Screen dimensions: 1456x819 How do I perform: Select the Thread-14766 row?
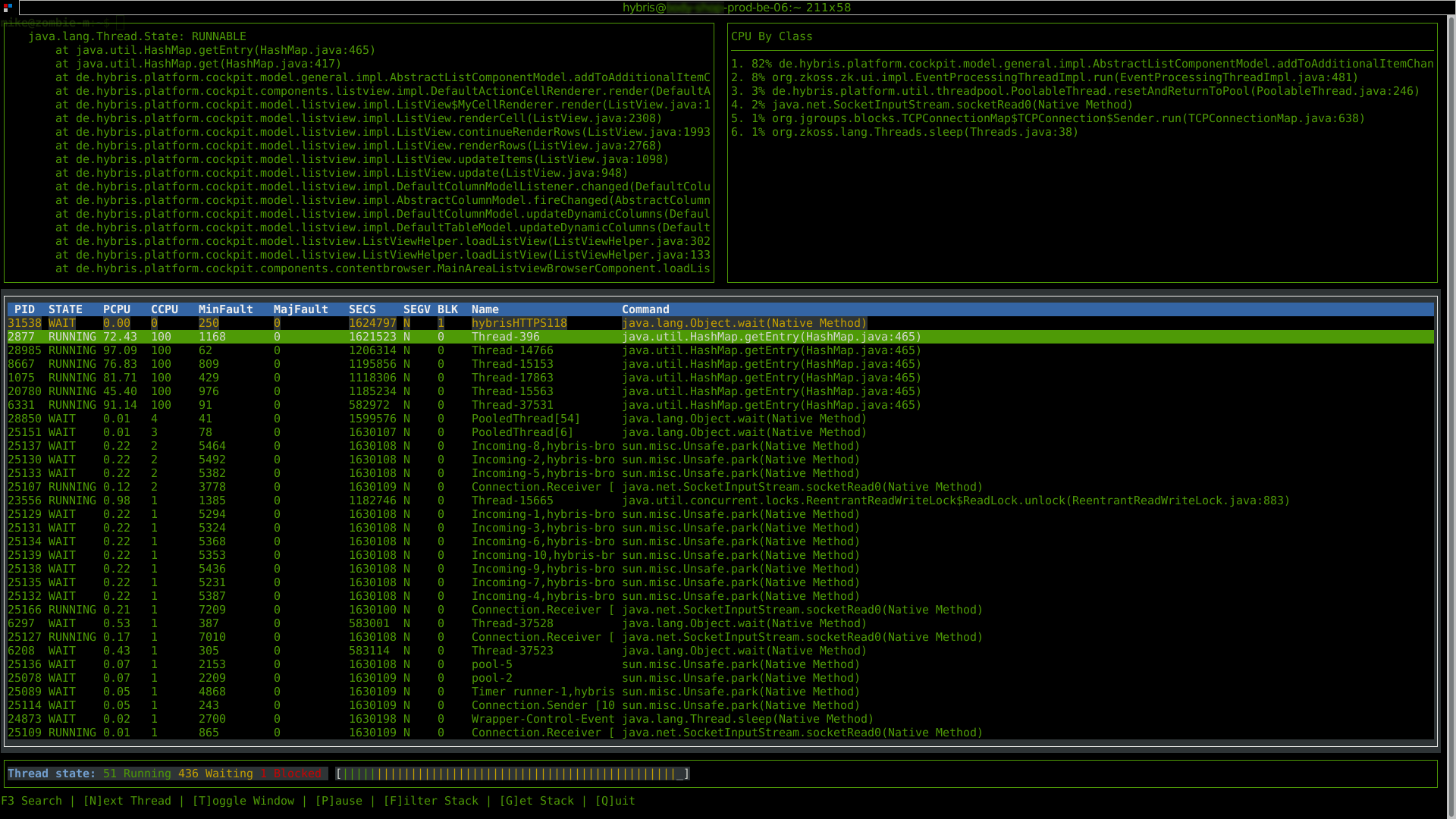click(512, 350)
